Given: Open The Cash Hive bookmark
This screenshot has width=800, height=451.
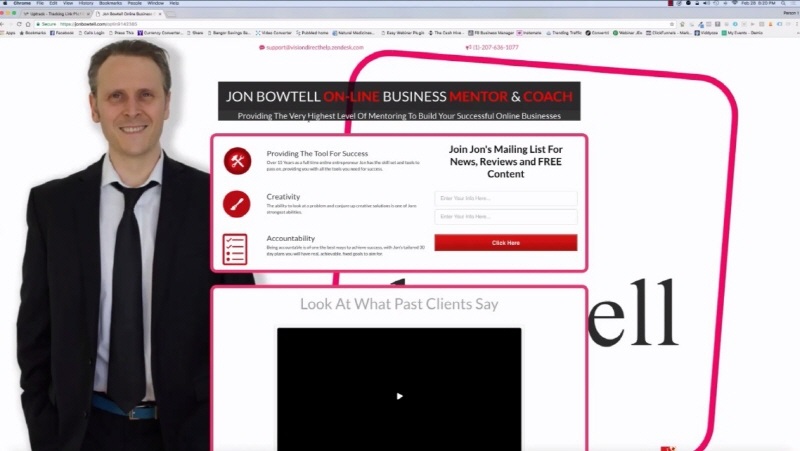Looking at the screenshot, I should [x=445, y=33].
